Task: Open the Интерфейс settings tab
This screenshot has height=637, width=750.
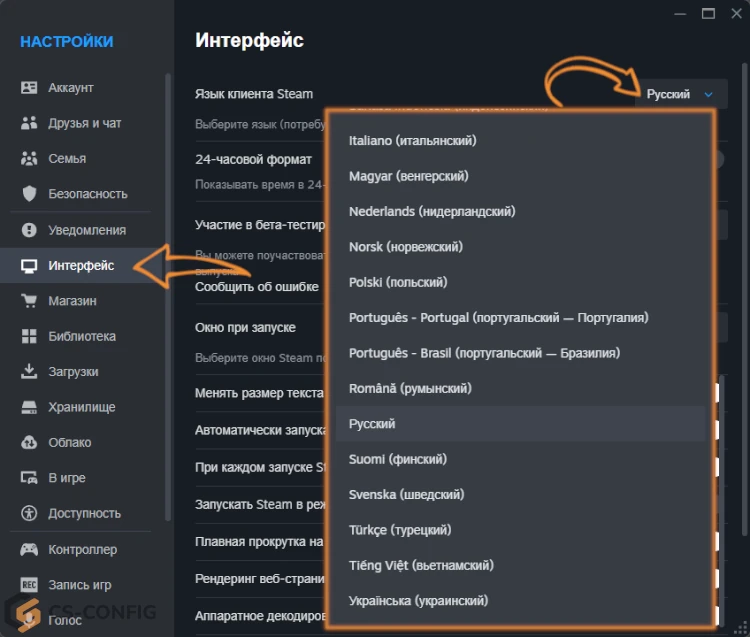Action: (x=80, y=266)
